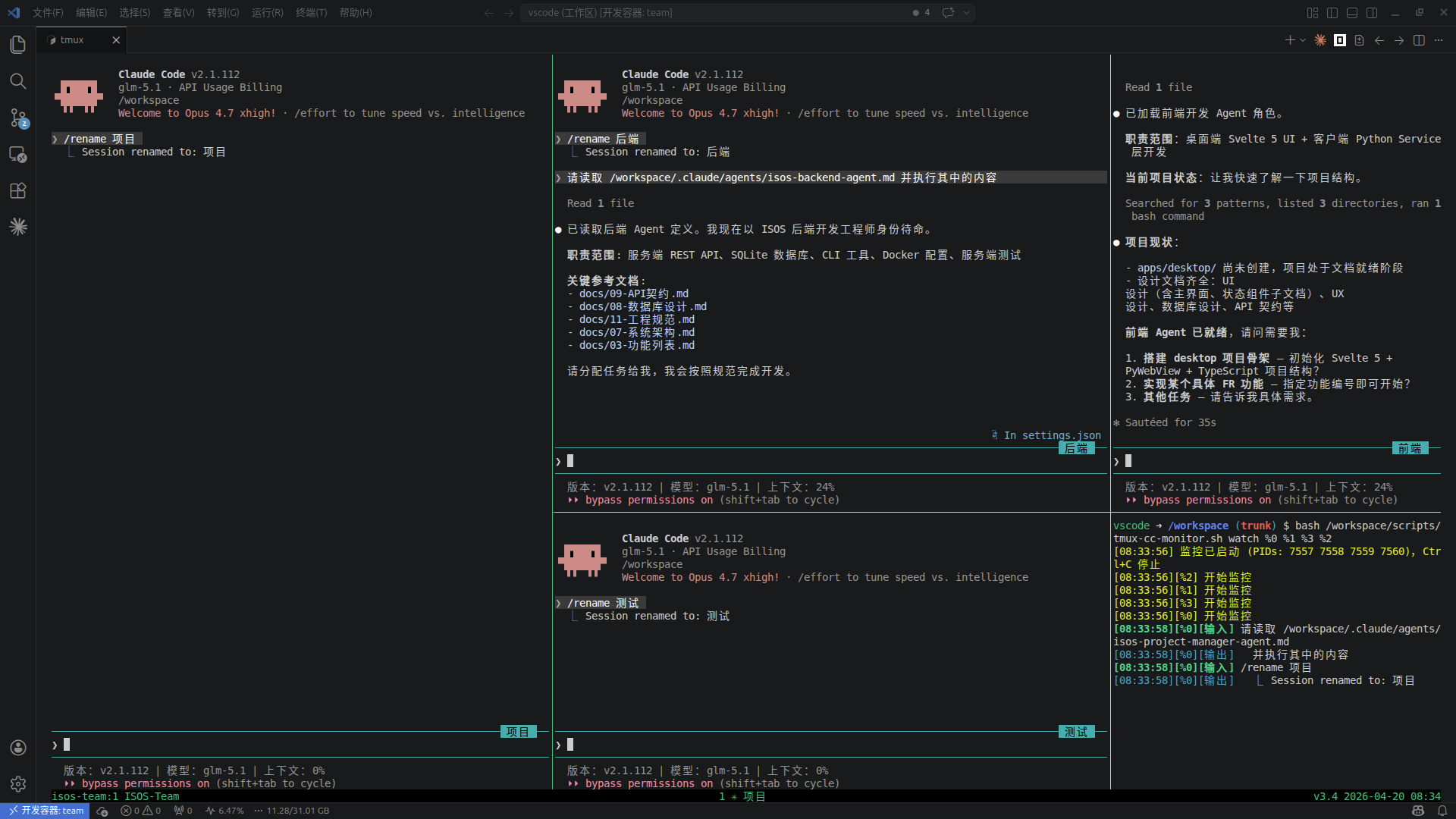Screen dimensions: 1456x819
Task: Split the editor to the right
Action: [1419, 40]
